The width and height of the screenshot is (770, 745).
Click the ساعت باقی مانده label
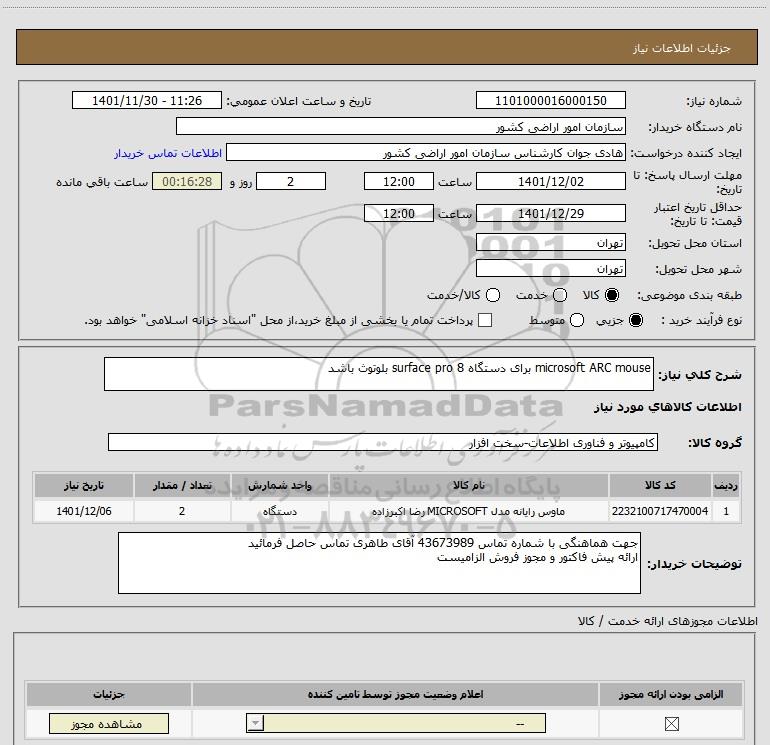tap(102, 182)
